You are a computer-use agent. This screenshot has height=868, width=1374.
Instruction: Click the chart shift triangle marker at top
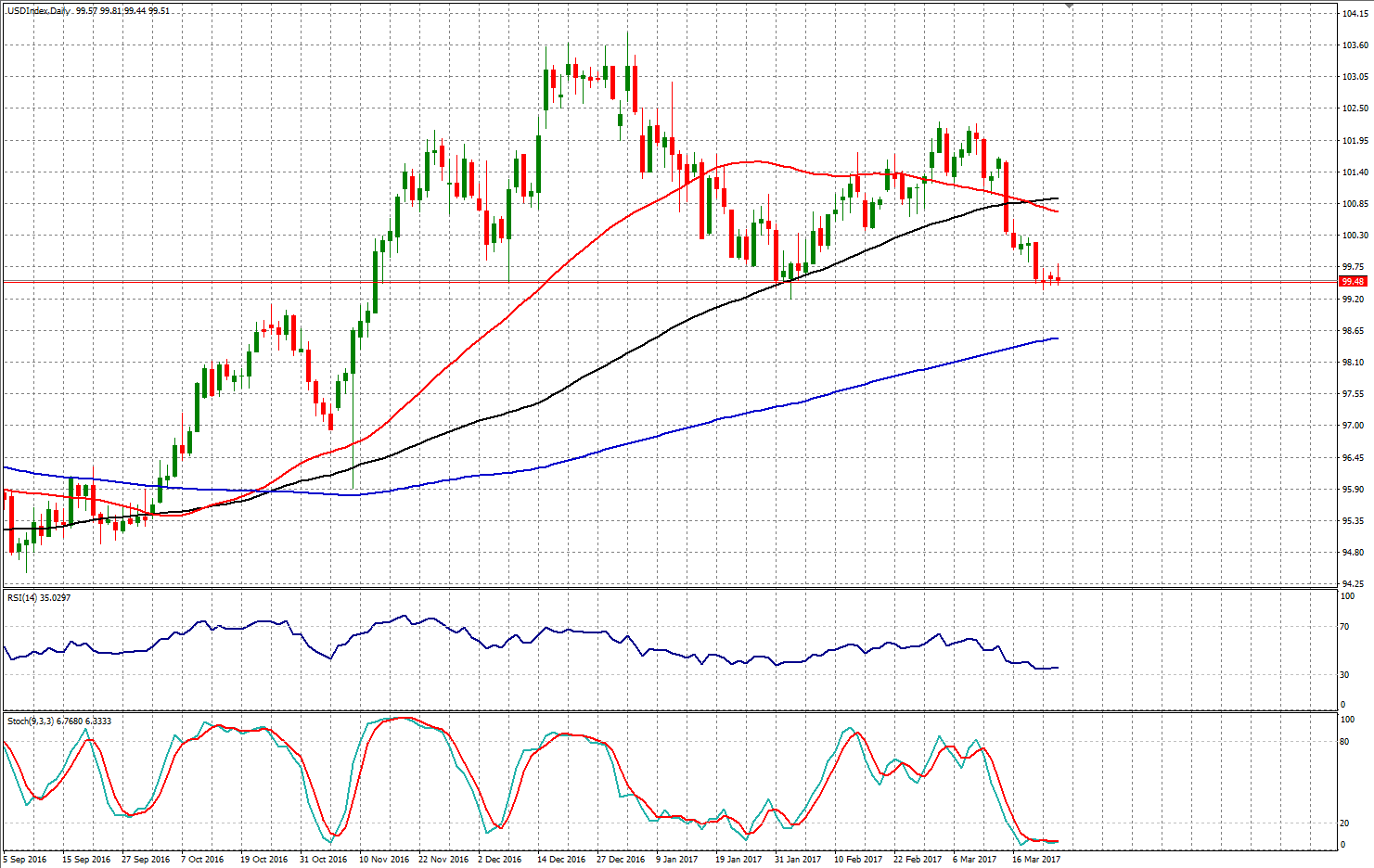pos(1070,6)
